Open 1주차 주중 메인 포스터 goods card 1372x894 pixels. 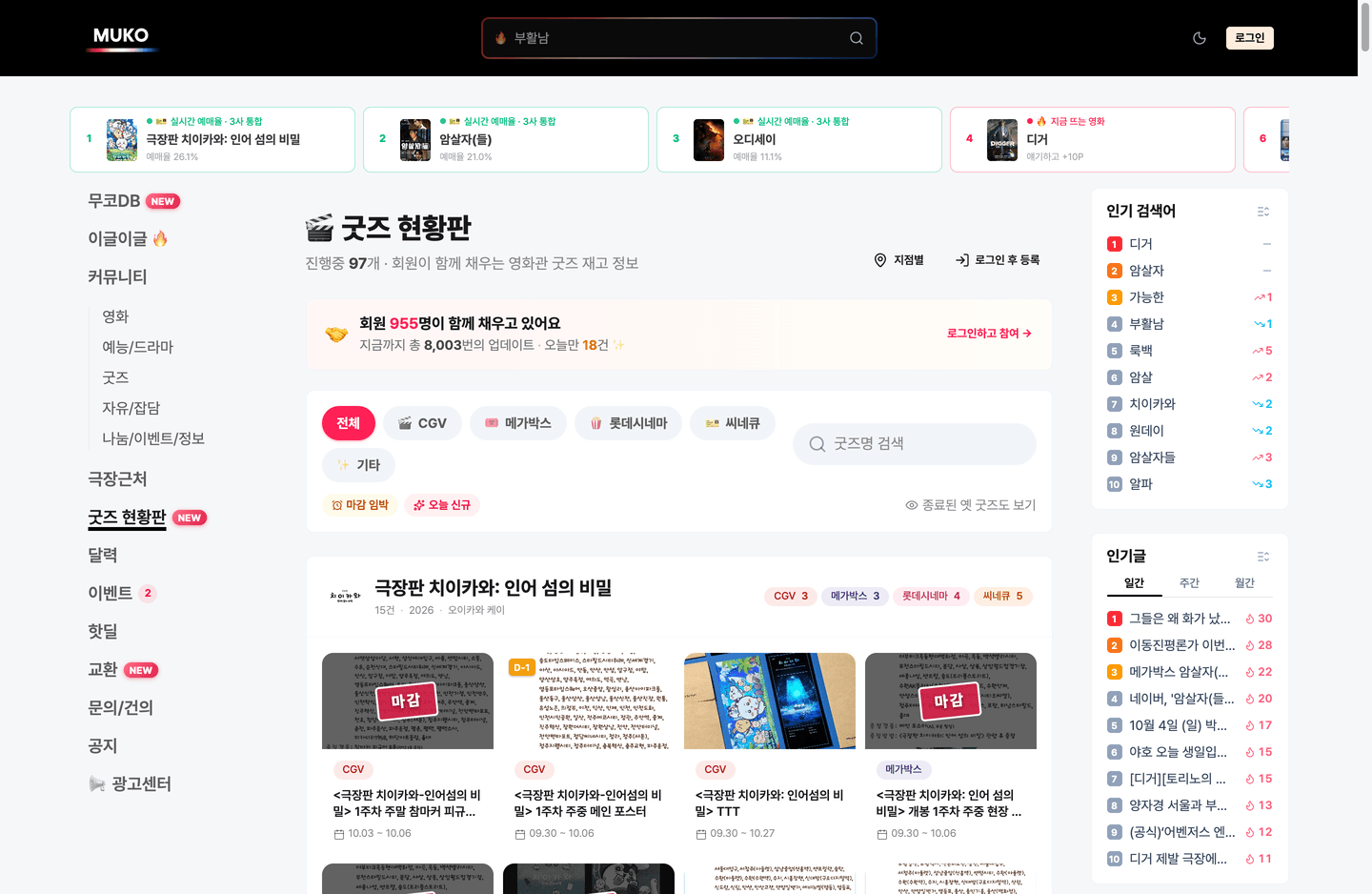(x=589, y=748)
